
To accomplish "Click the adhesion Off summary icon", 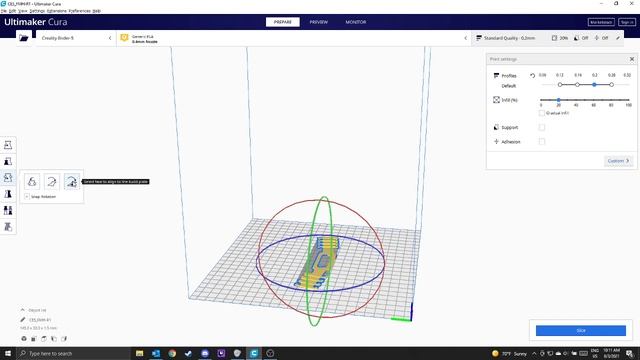I will coord(597,38).
